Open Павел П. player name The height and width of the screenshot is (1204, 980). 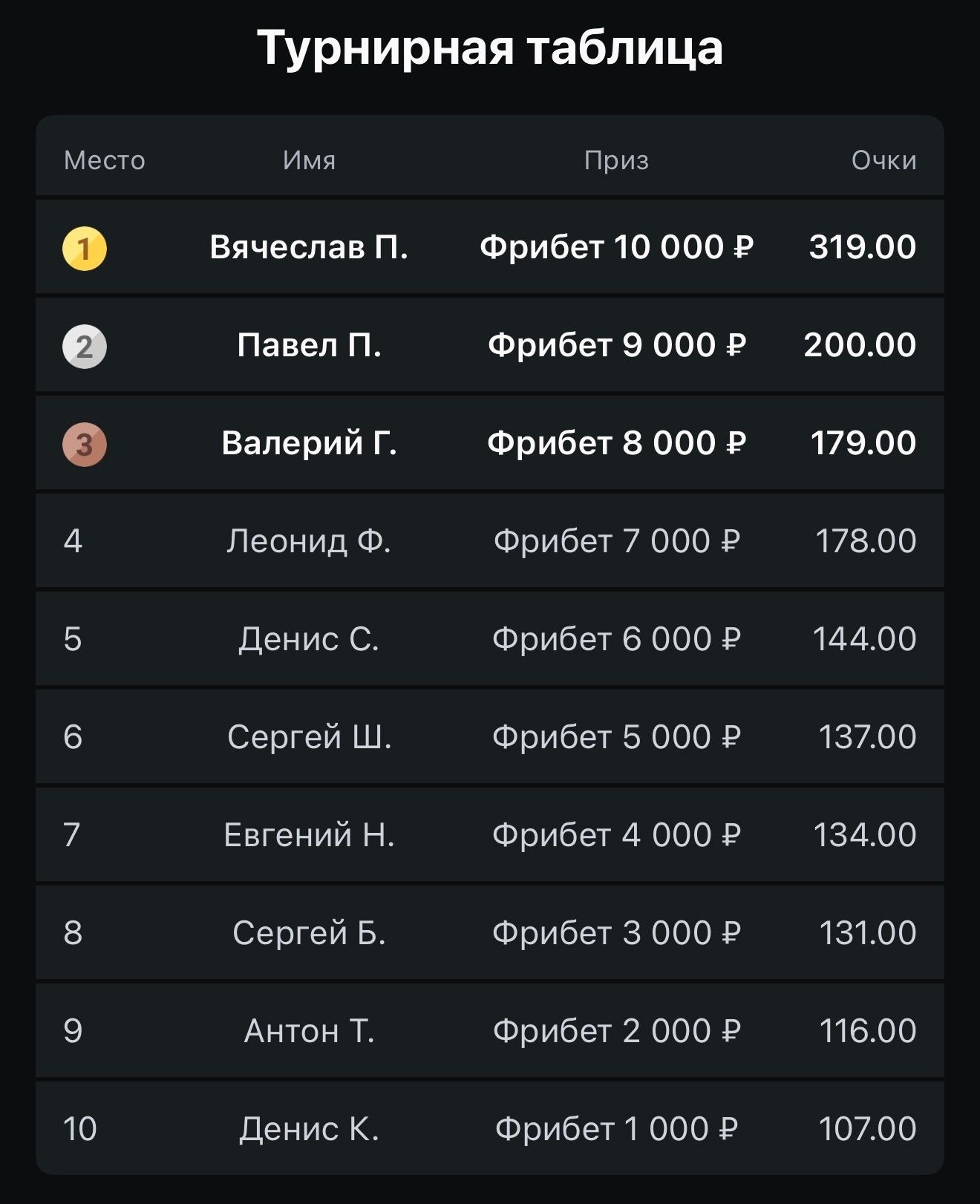point(309,345)
